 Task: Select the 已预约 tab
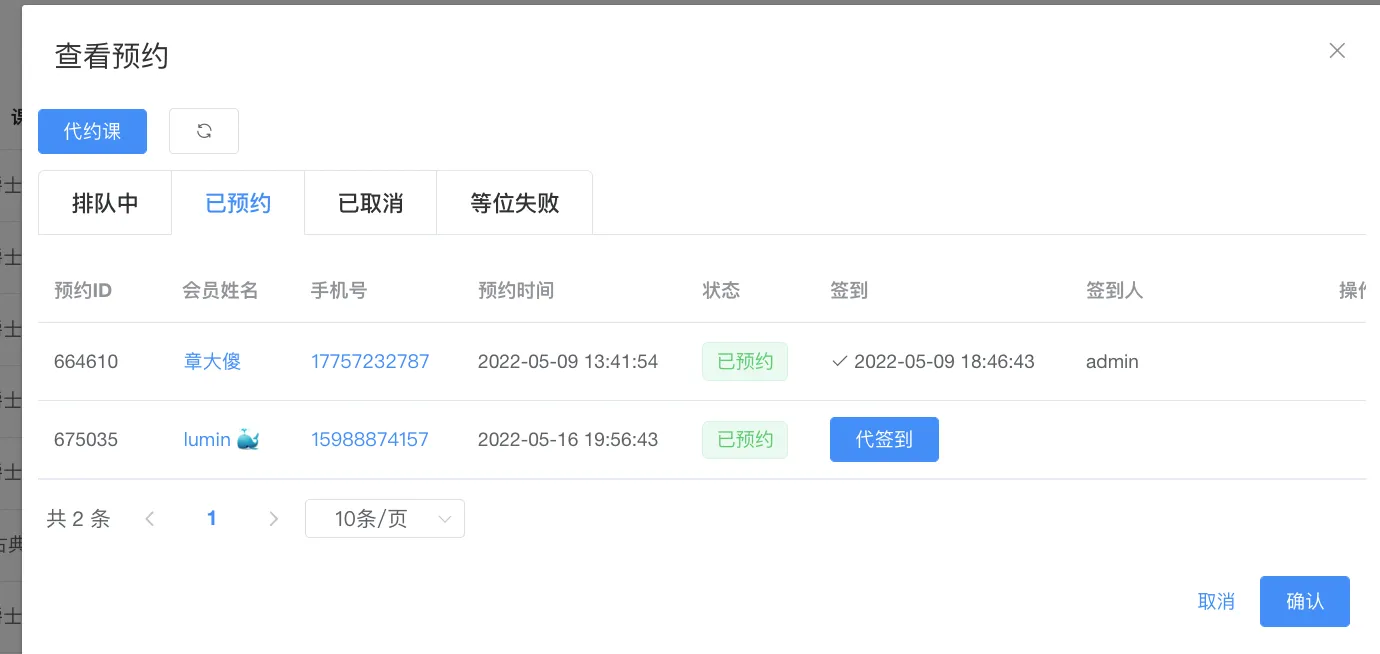click(x=238, y=203)
